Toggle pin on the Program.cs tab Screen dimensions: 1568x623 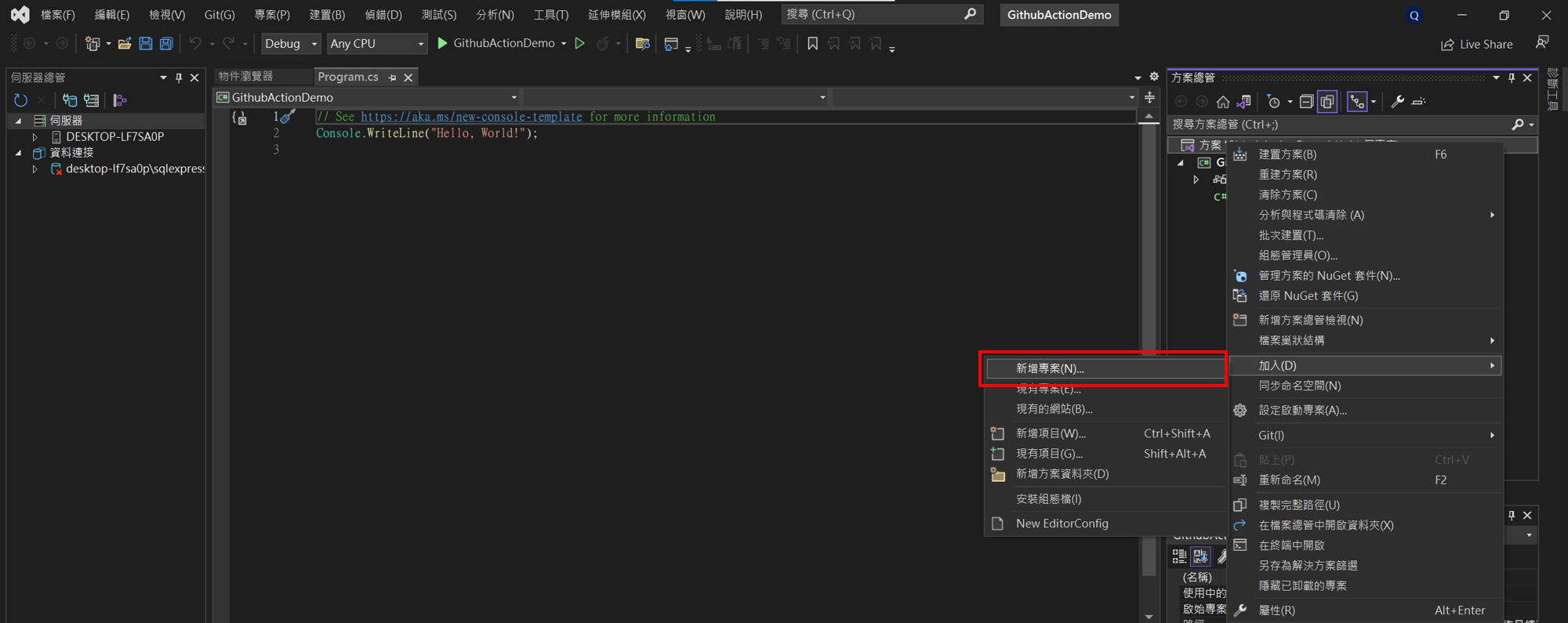393,78
